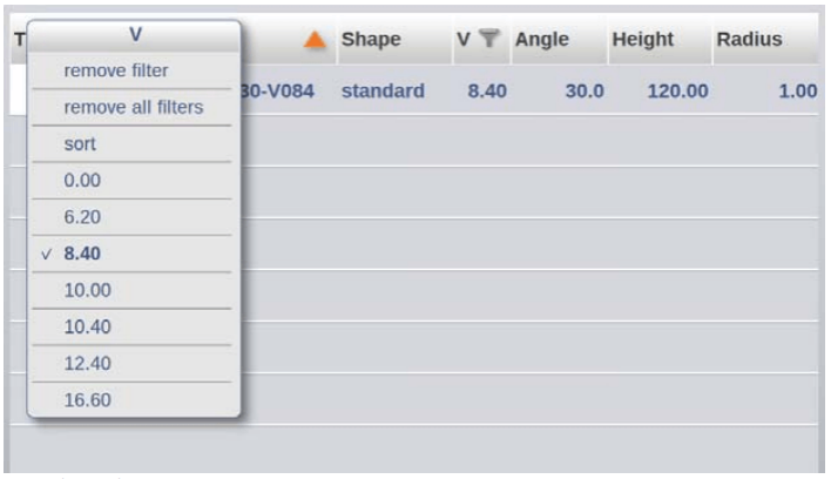
Task: Filter by value 16.60
Action: (x=87, y=400)
